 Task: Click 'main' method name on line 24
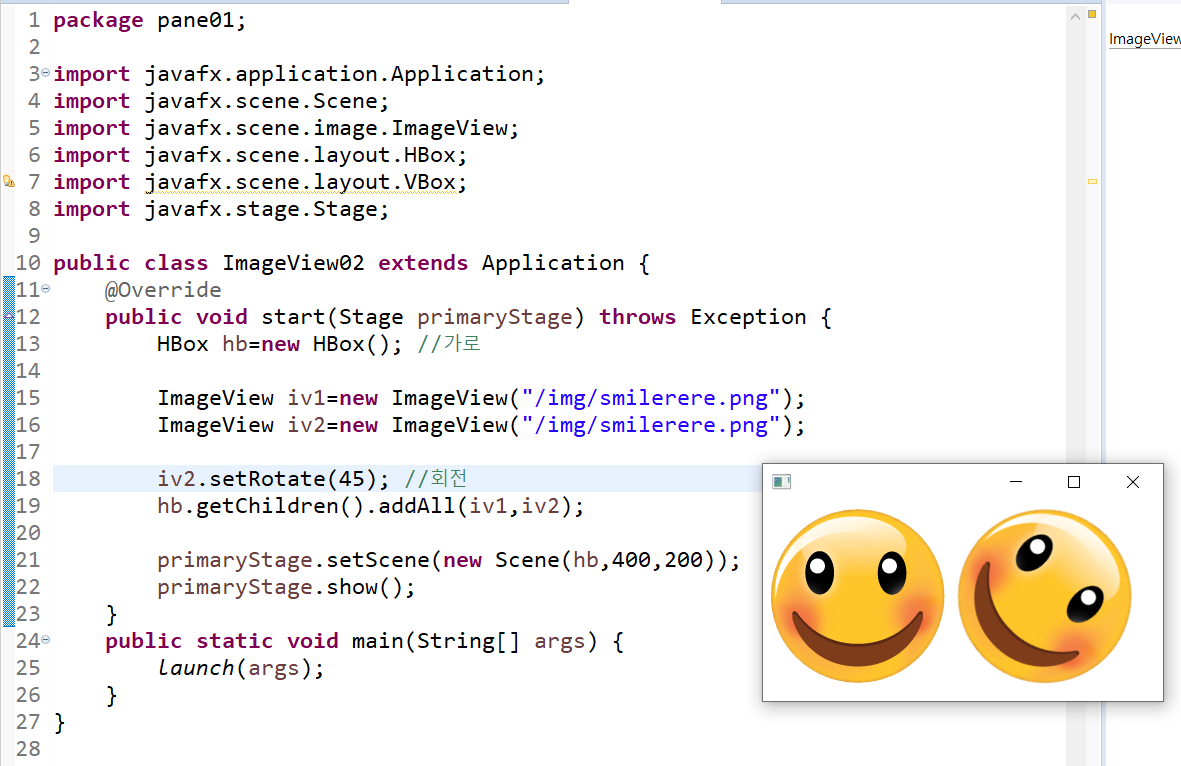[x=377, y=641]
